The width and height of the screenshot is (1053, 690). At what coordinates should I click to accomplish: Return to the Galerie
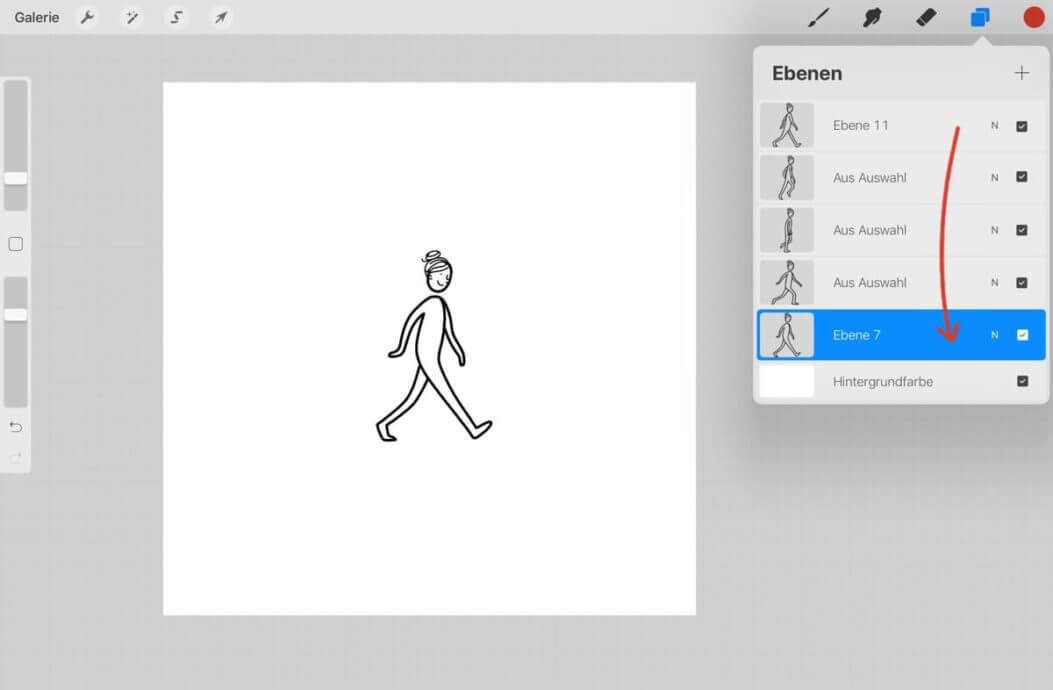tap(36, 17)
